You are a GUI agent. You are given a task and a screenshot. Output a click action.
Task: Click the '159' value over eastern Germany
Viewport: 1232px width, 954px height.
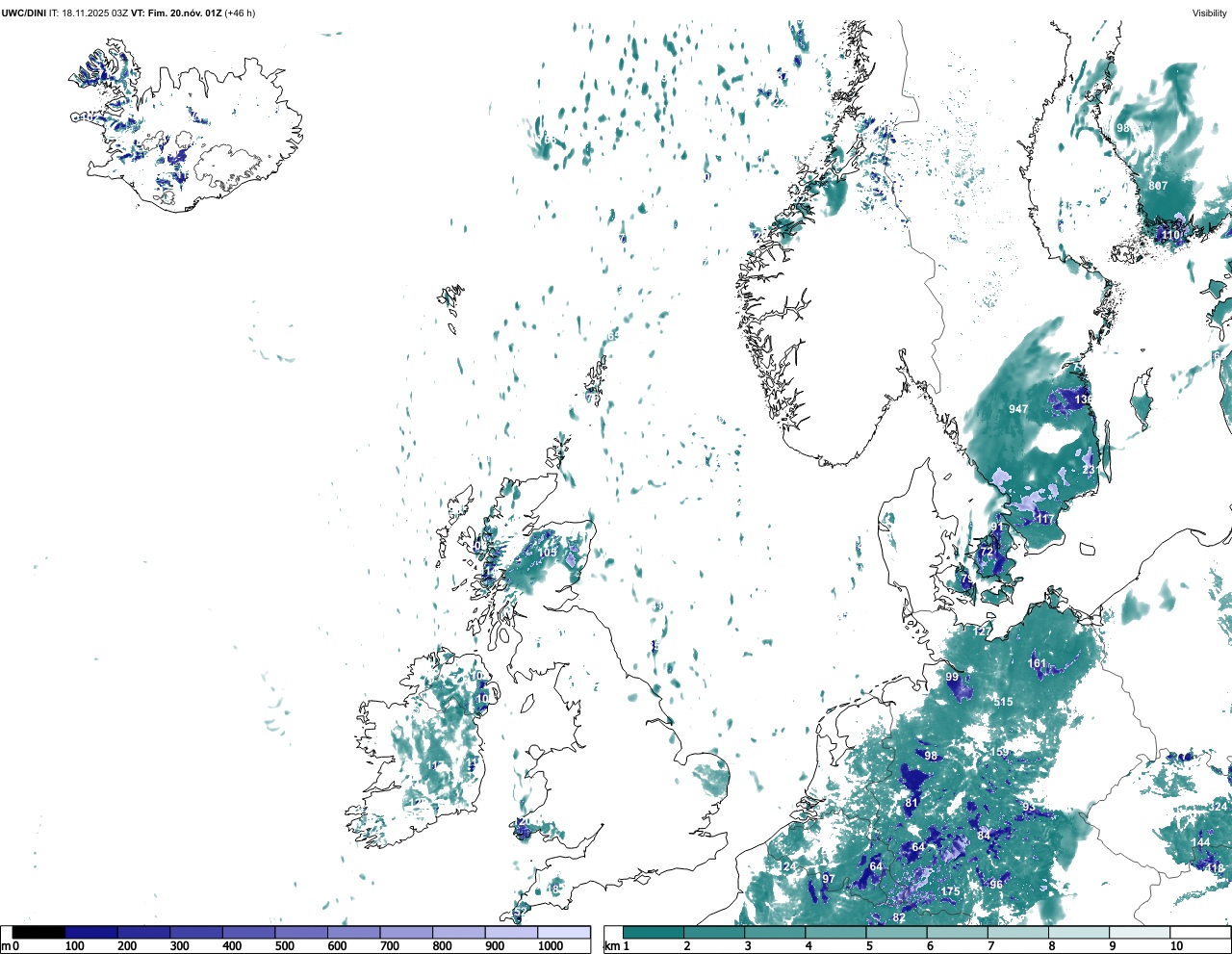point(1000,752)
